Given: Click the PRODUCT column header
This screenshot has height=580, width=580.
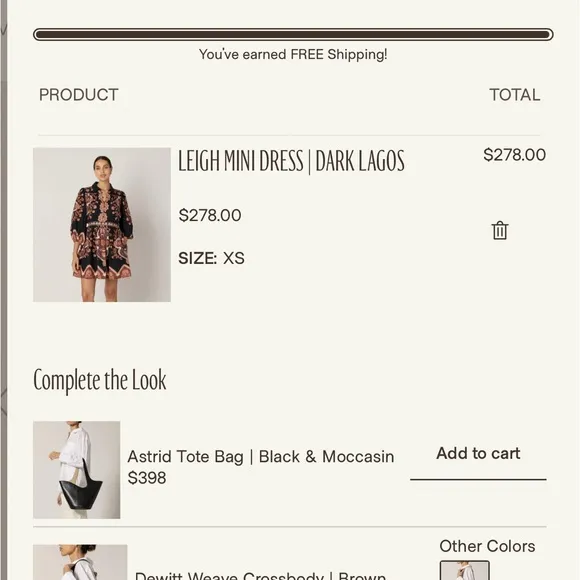Looking at the screenshot, I should pos(79,95).
